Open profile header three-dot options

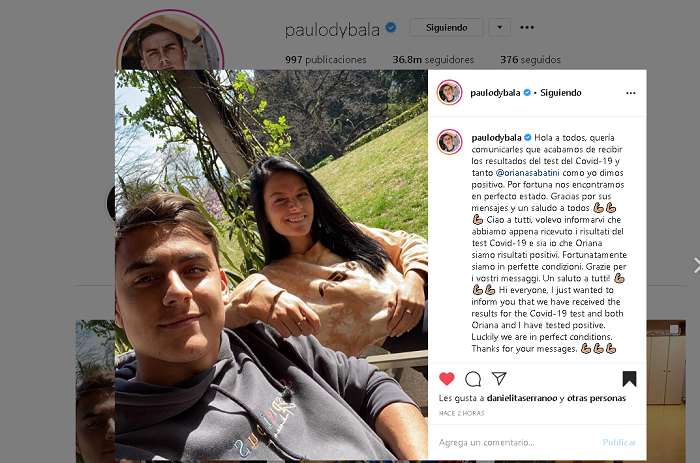tap(527, 27)
